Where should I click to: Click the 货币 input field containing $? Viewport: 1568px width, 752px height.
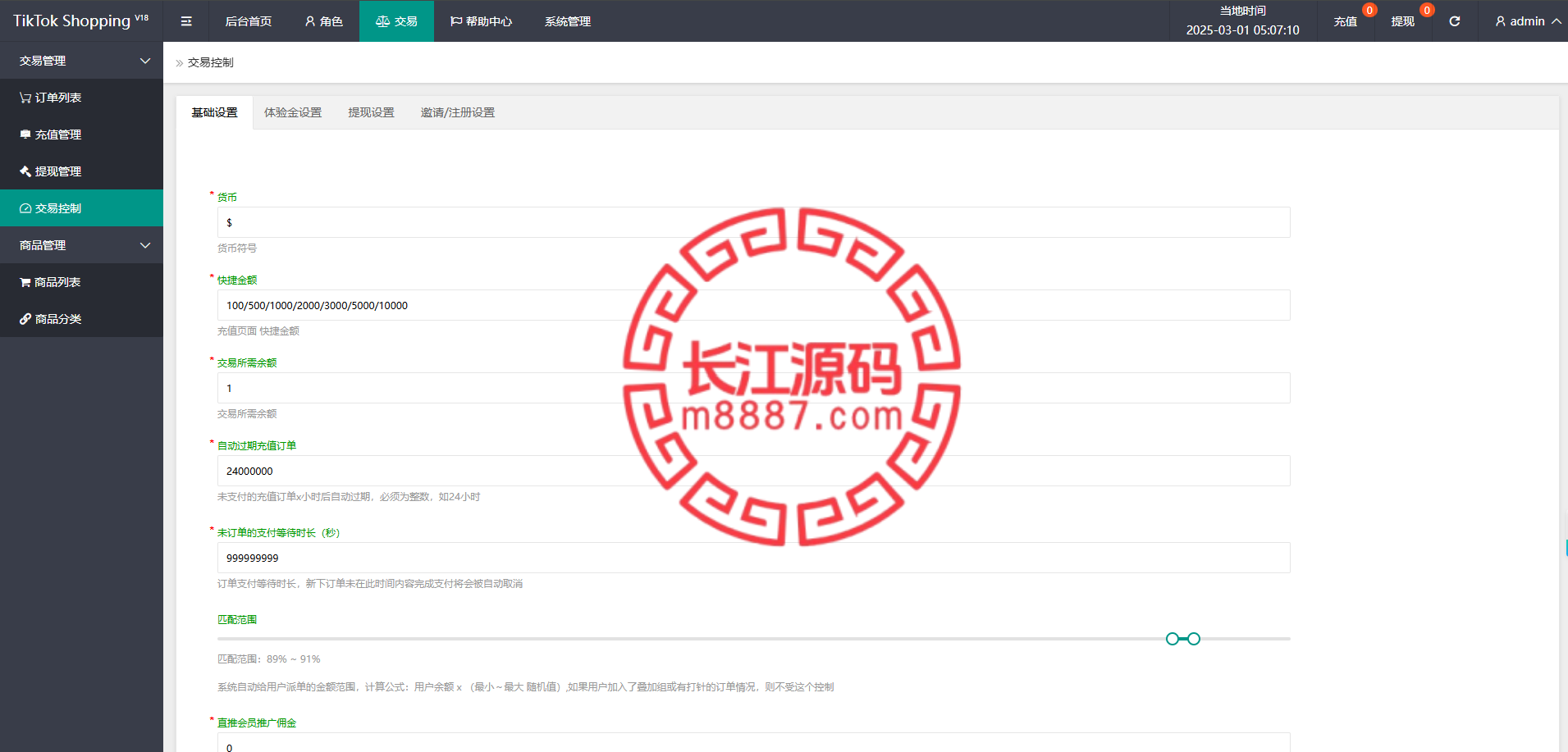753,222
